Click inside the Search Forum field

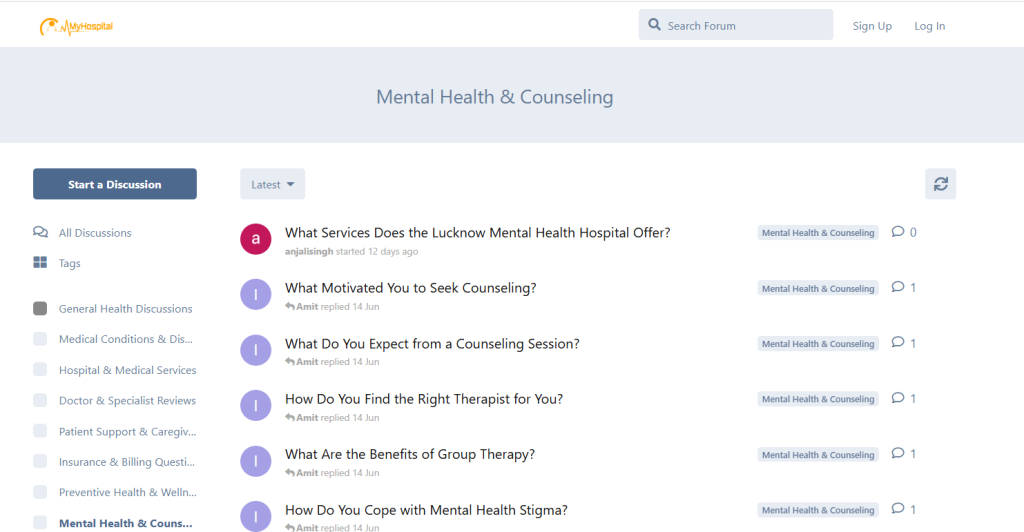[745, 25]
